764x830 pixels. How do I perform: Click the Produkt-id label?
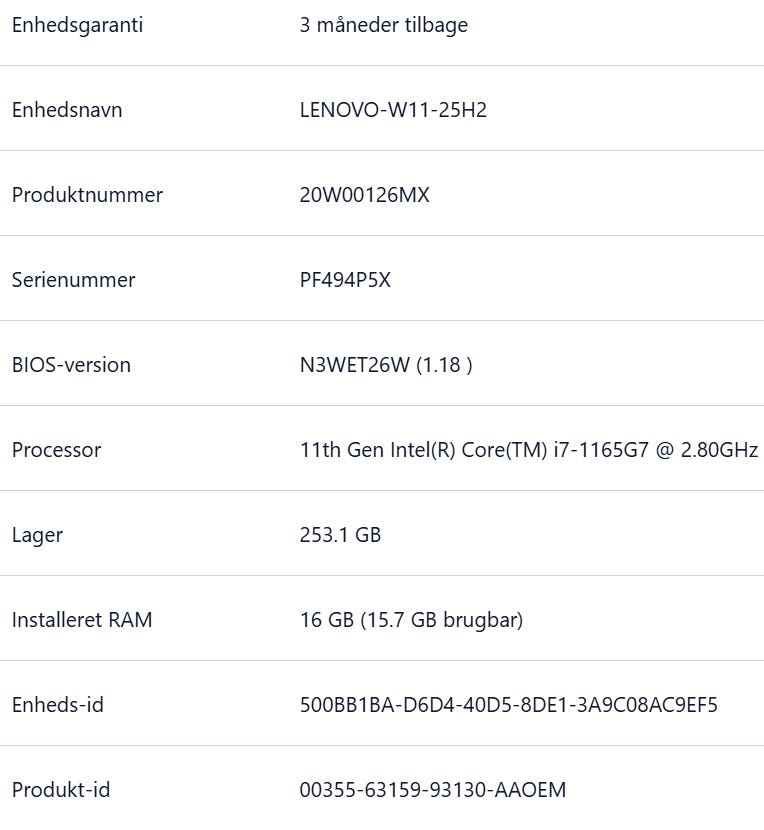[x=61, y=790]
